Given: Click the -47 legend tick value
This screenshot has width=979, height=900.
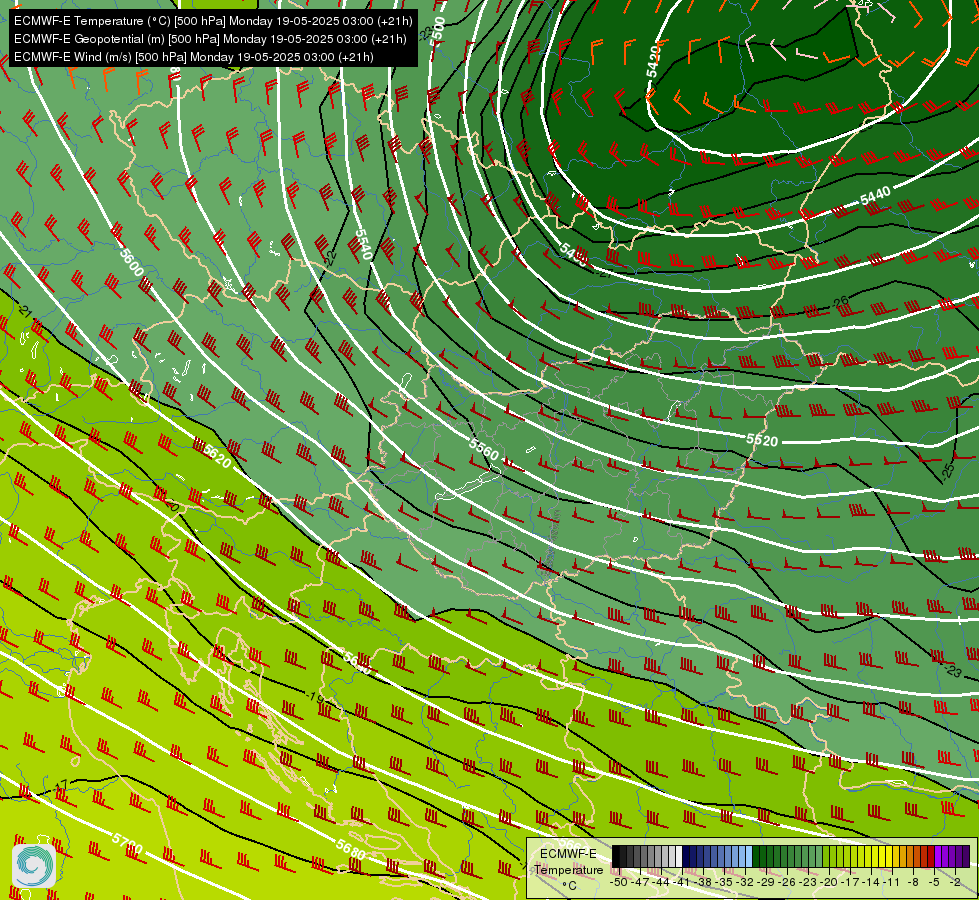Looking at the screenshot, I should (640, 882).
